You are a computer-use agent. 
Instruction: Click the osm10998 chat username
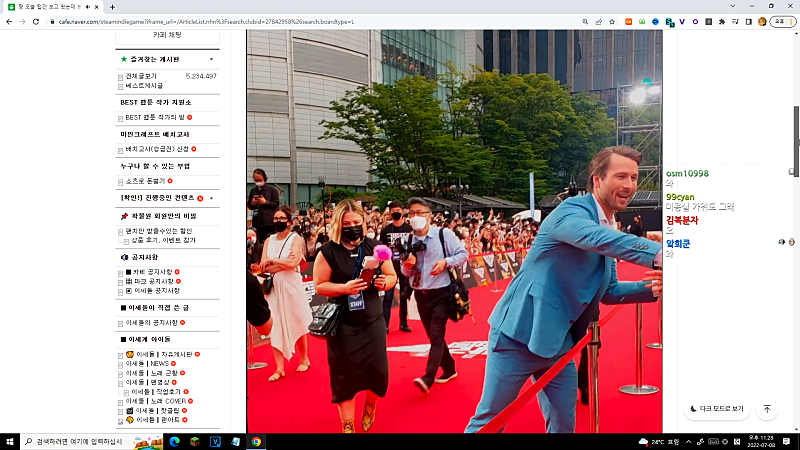[687, 173]
